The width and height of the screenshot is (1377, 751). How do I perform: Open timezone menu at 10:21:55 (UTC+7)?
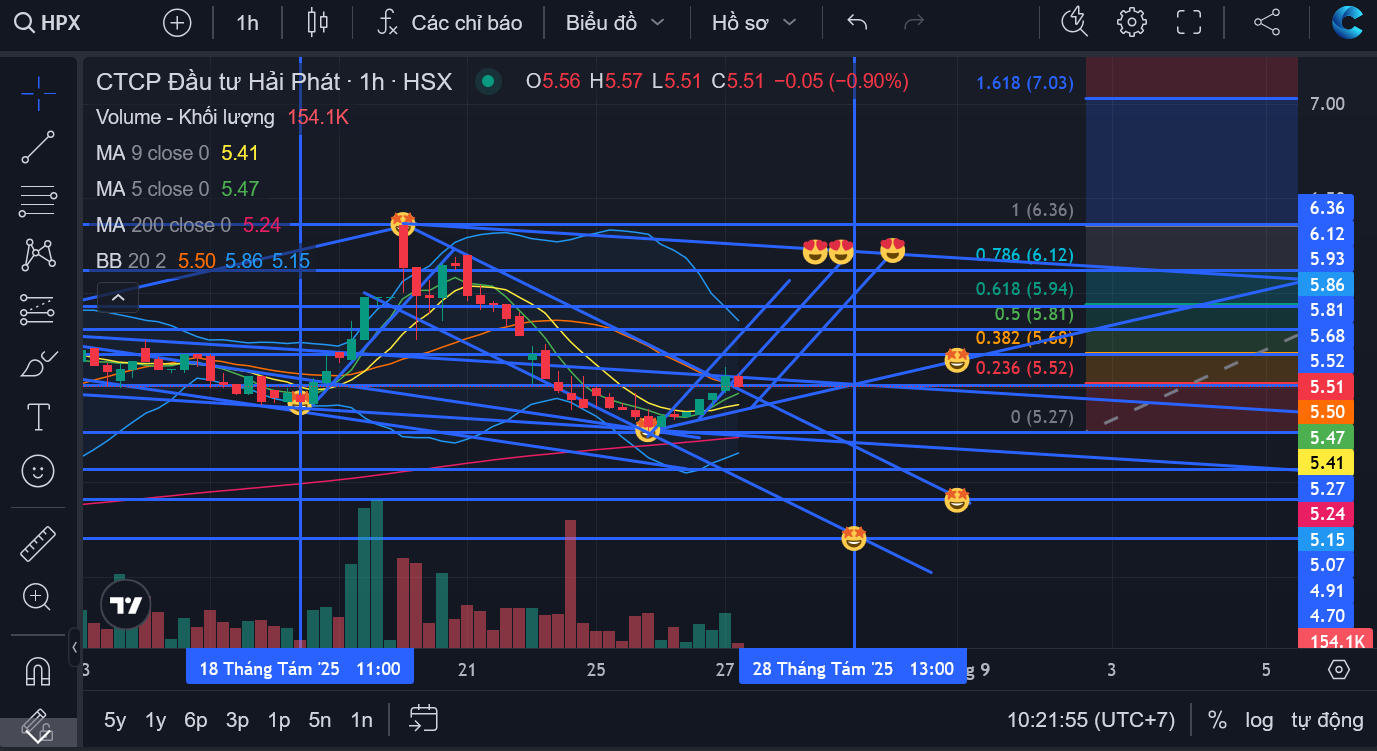click(x=1090, y=720)
